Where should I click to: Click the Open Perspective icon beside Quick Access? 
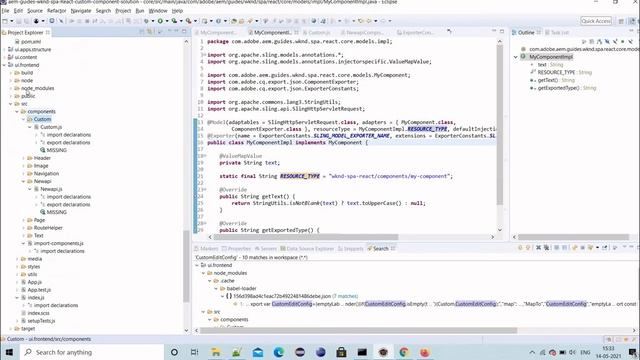pos(621,21)
